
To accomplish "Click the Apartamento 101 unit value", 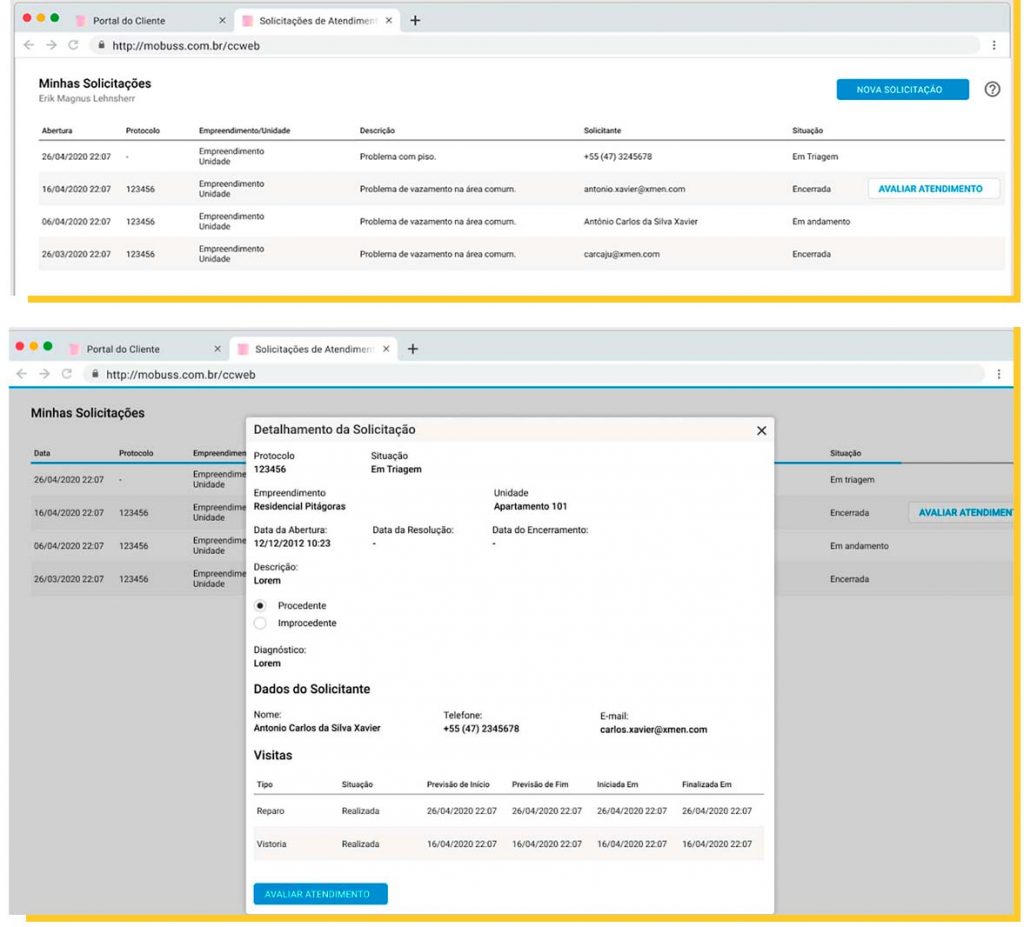I will pyautogui.click(x=530, y=506).
